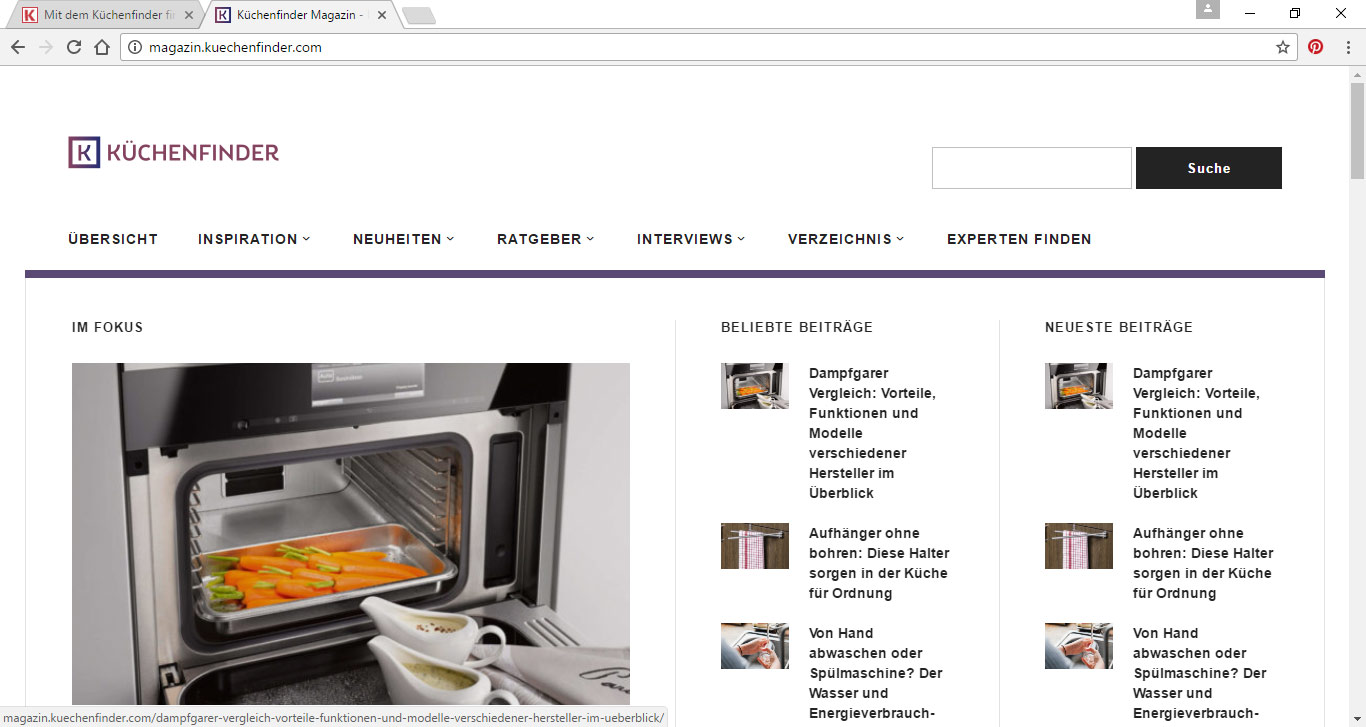Reload the page with the refresh icon

click(x=73, y=47)
